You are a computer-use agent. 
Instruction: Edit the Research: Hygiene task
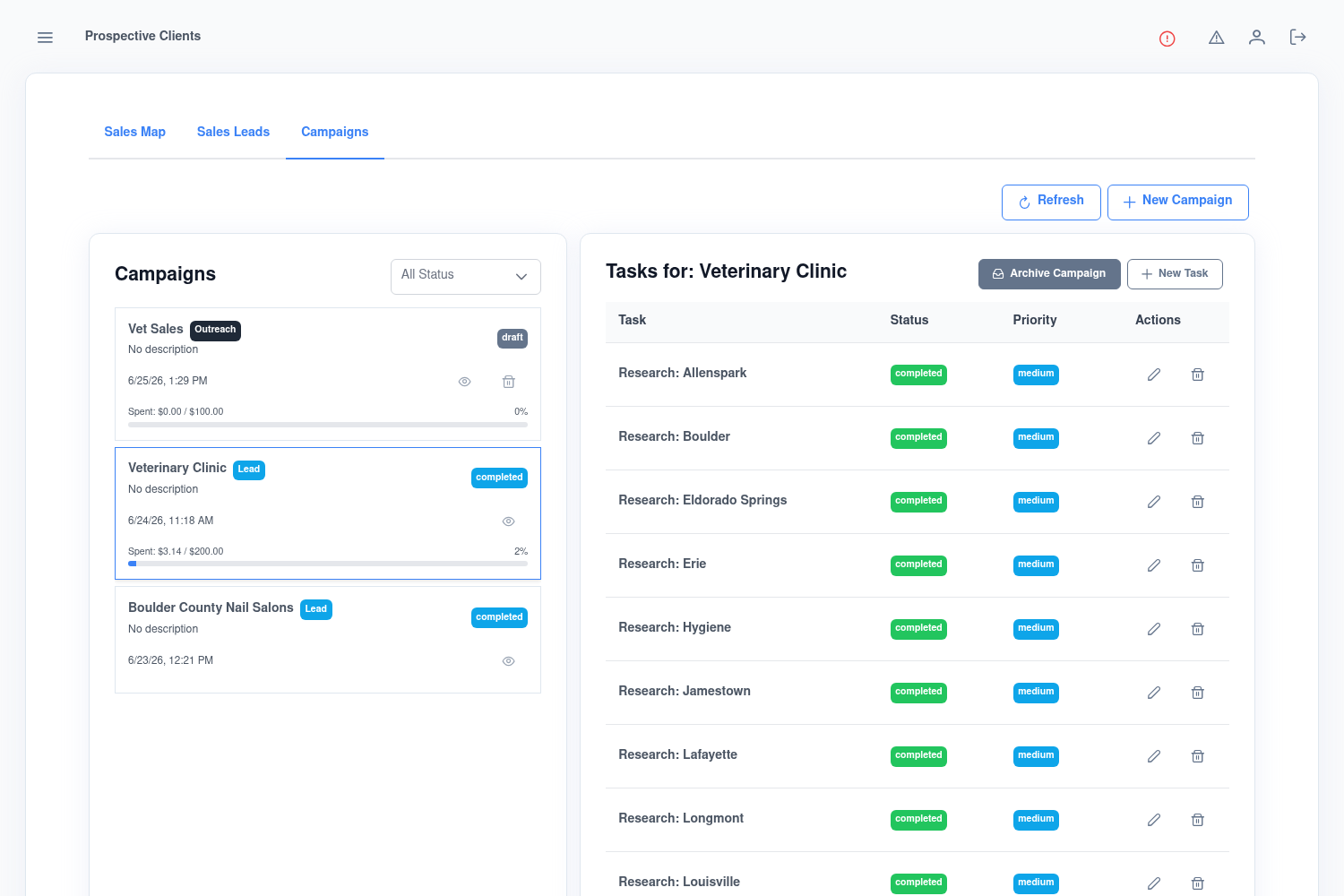(1154, 629)
